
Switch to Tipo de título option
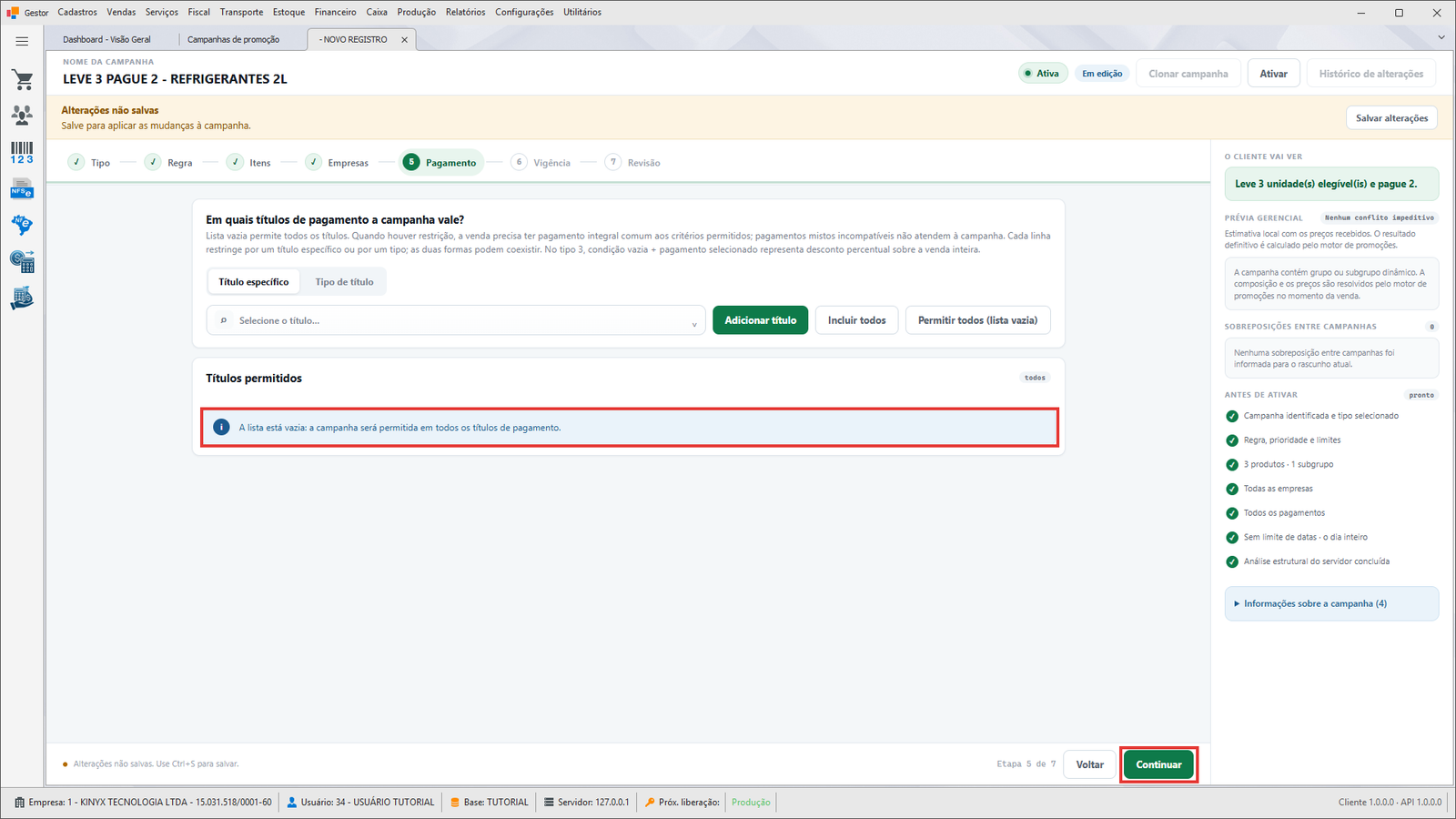tap(344, 282)
